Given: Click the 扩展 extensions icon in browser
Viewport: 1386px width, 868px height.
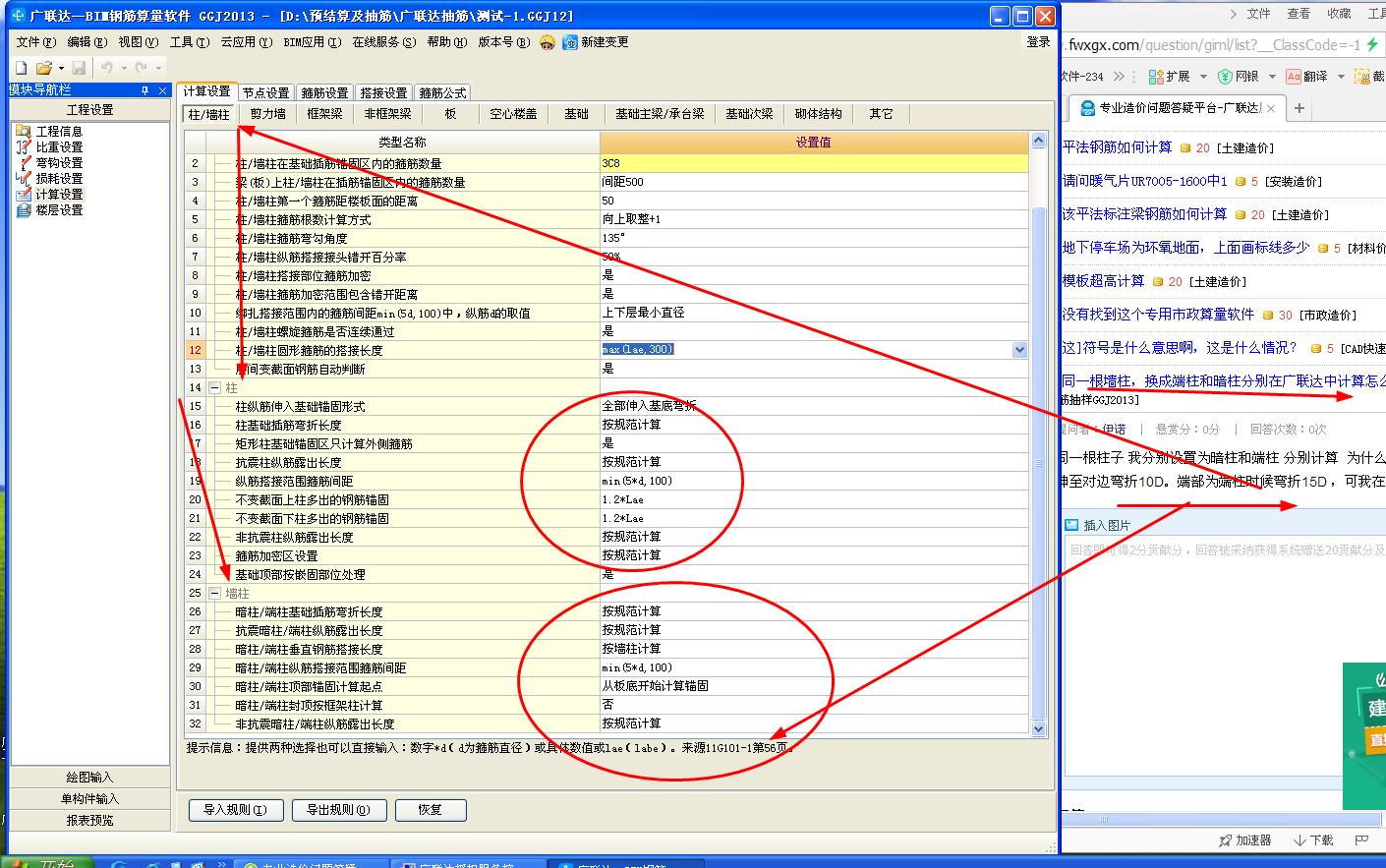Looking at the screenshot, I should [1154, 76].
